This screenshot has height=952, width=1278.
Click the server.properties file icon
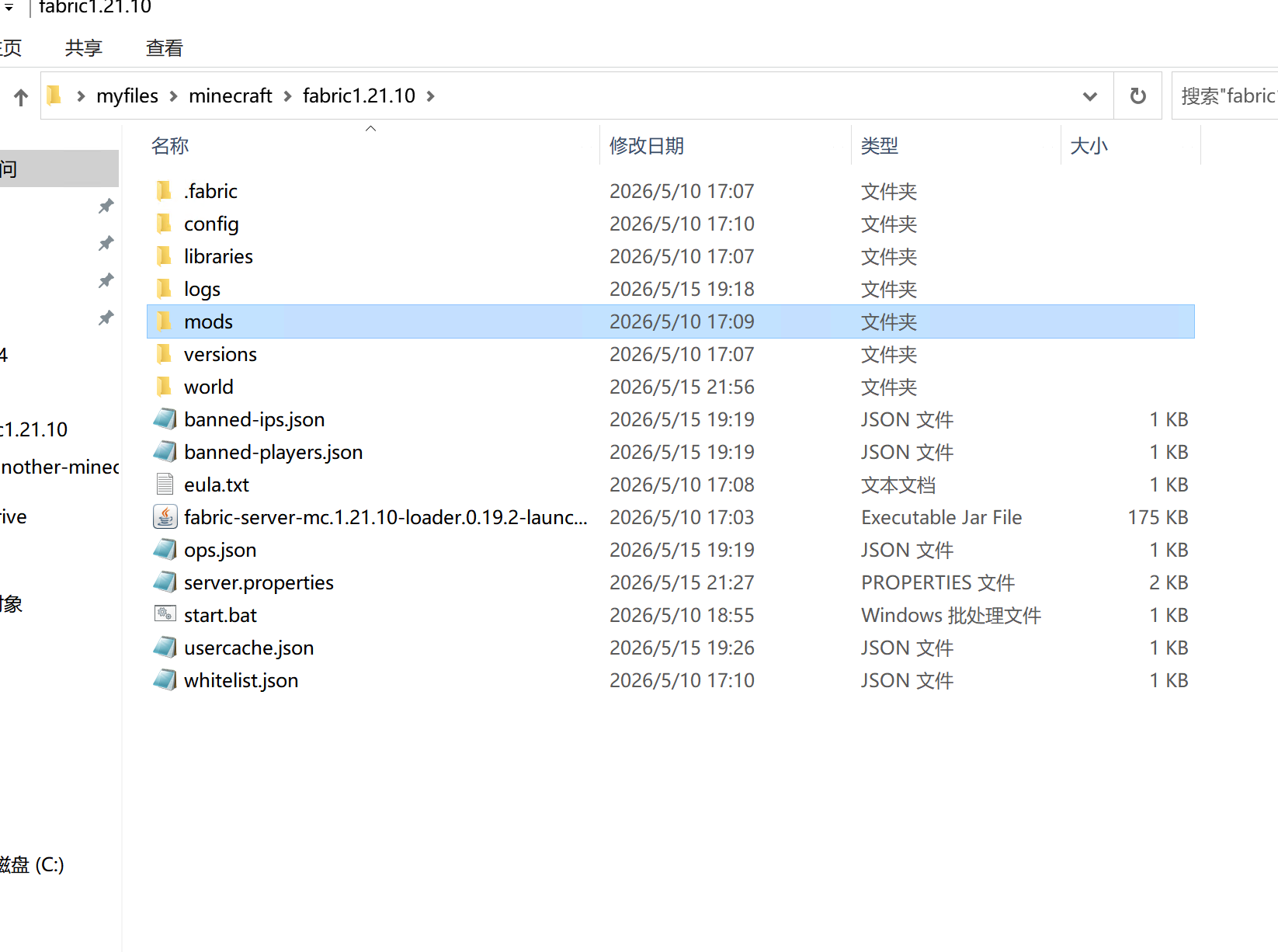[165, 582]
